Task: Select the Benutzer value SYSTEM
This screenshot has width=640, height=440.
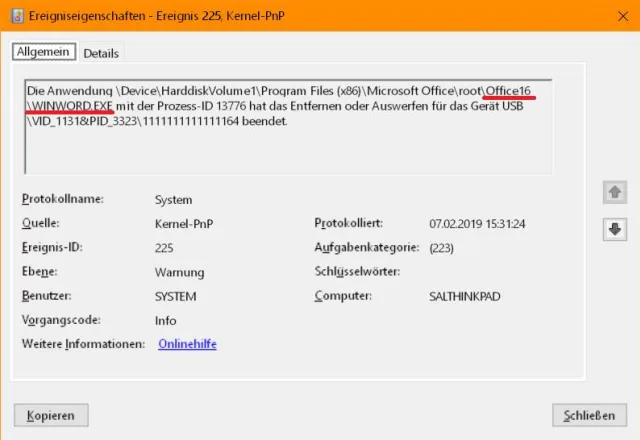Action: point(176,297)
